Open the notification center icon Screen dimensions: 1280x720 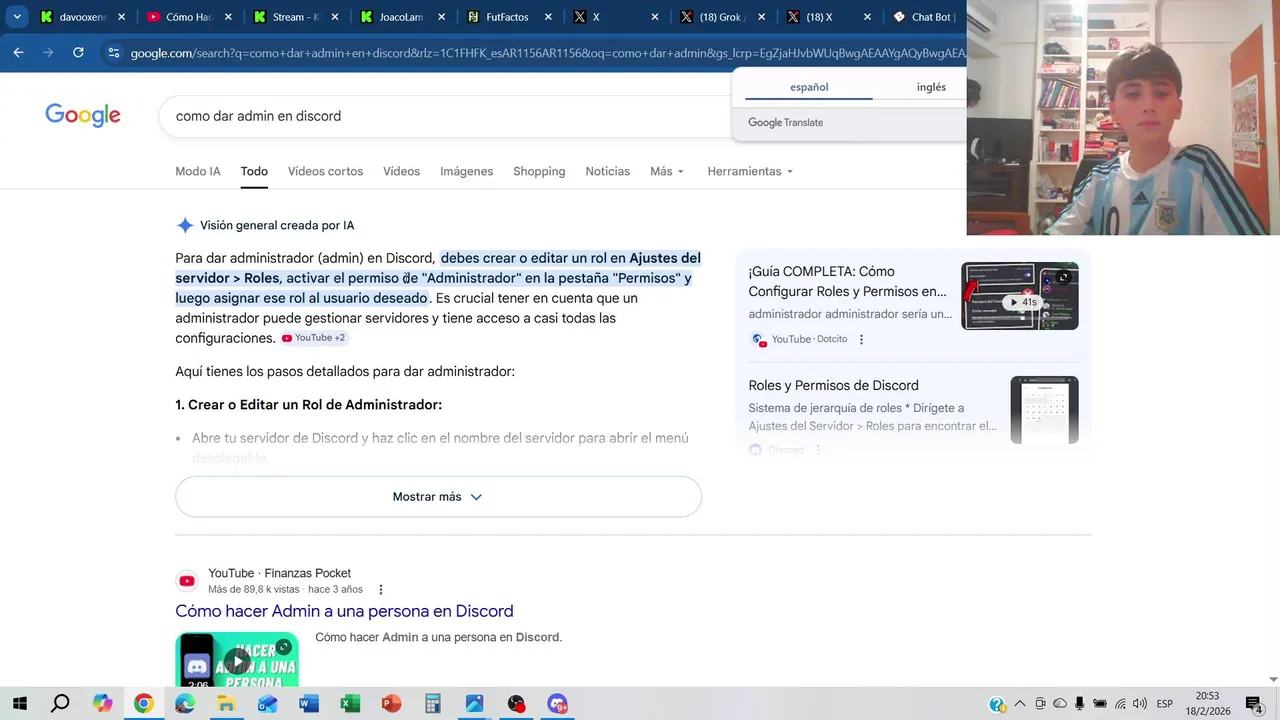(x=1254, y=704)
